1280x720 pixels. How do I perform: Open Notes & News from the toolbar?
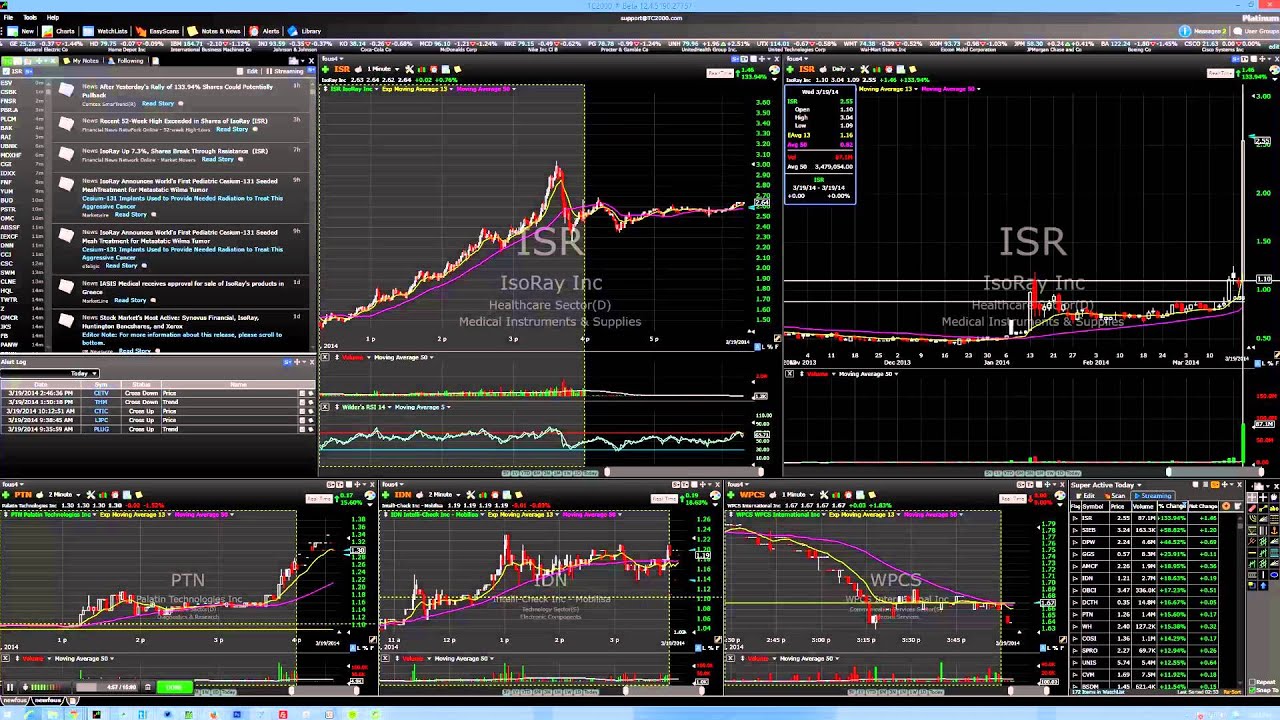(x=215, y=31)
